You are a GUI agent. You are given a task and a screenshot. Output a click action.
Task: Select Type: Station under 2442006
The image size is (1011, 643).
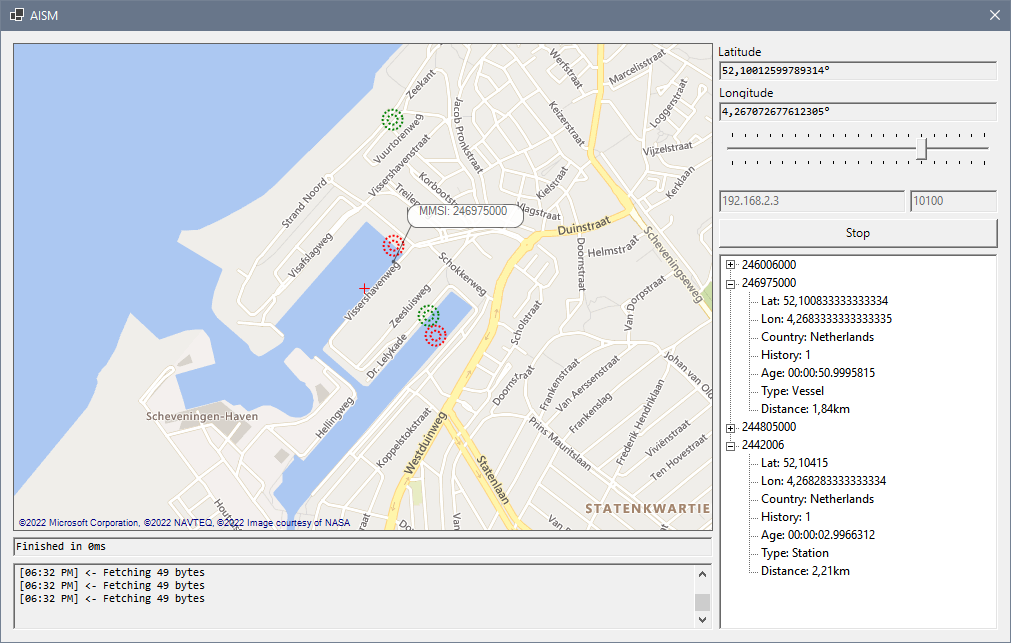(793, 552)
